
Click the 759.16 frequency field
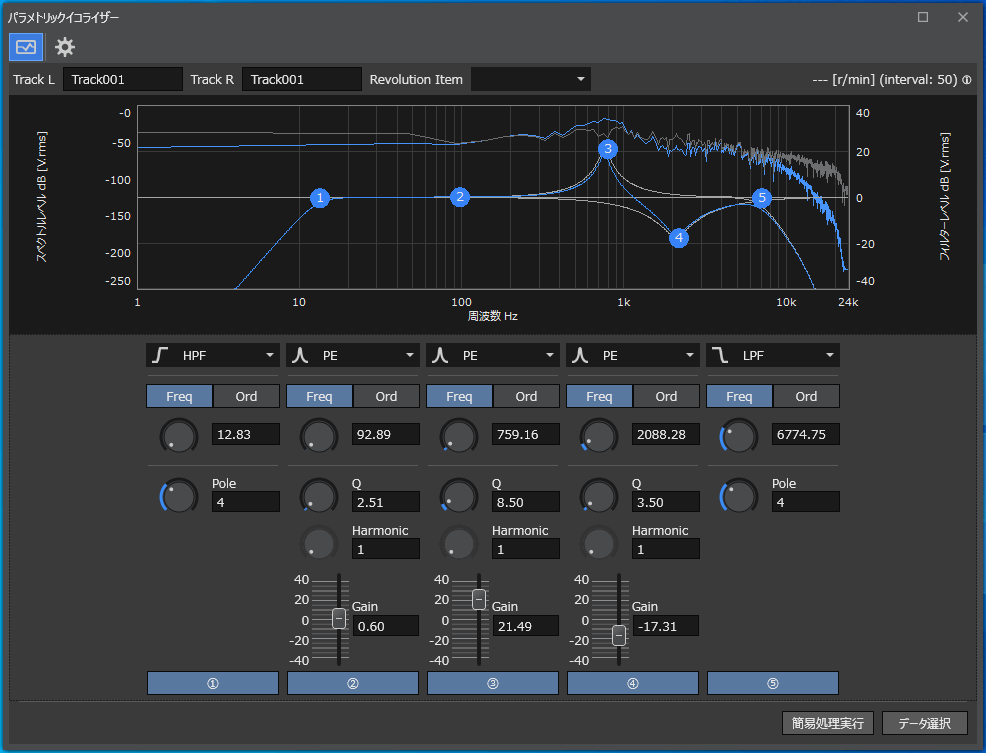click(x=526, y=435)
